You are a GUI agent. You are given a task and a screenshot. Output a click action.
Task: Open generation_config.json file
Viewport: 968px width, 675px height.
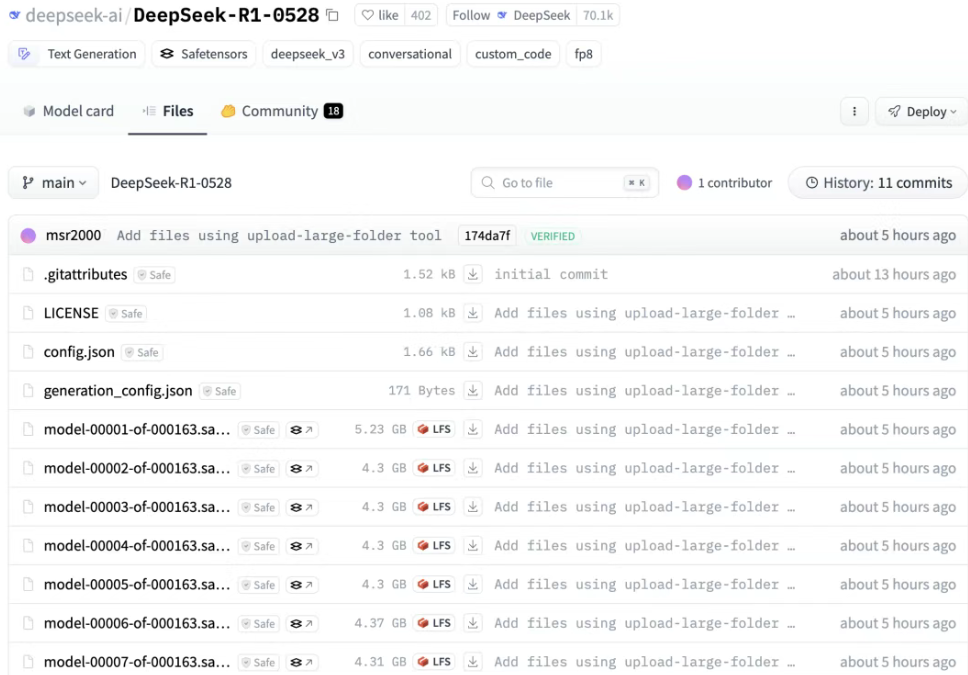118,391
